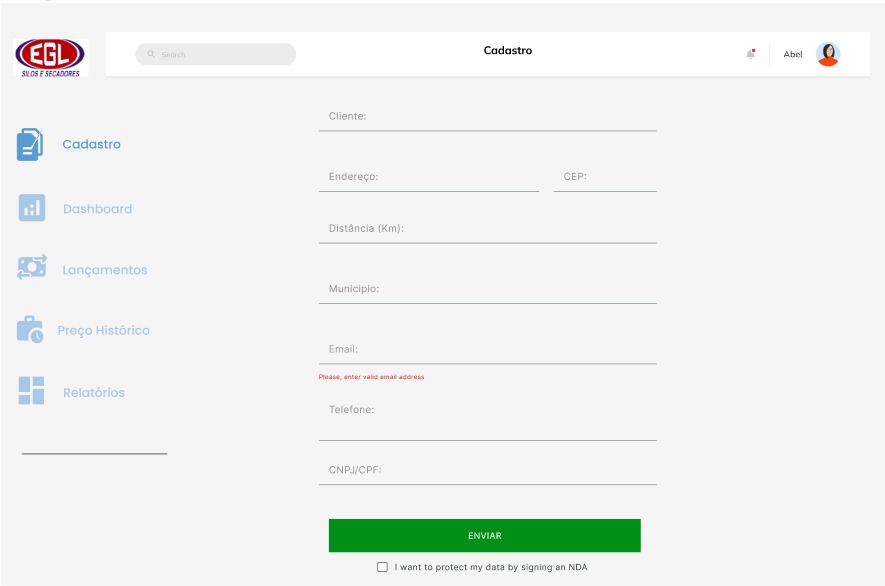Click the Lançamentos money transfer icon
Viewport: 885px width, 586px height.
point(31,268)
